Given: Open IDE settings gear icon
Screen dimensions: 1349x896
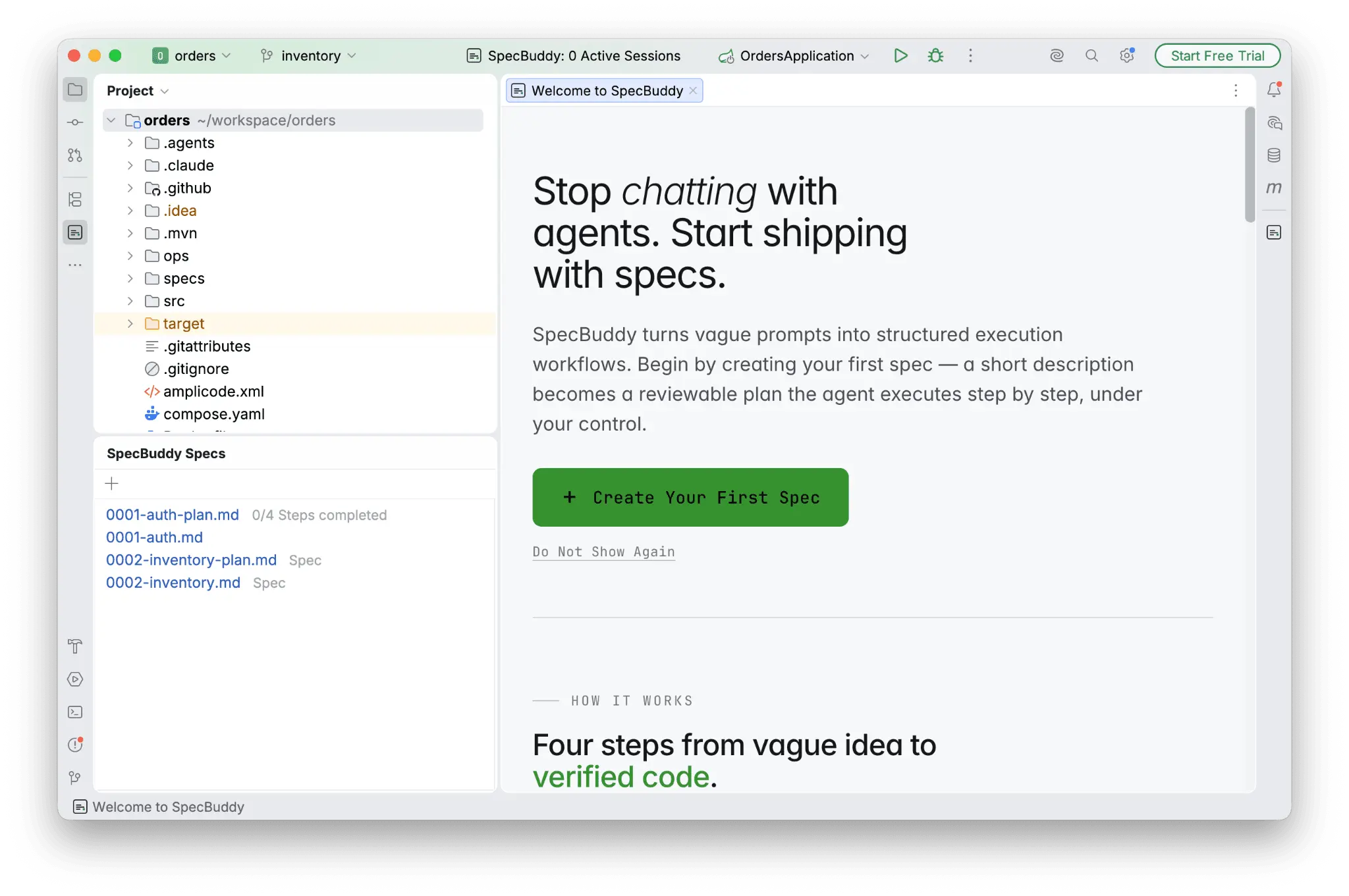Looking at the screenshot, I should tap(1127, 56).
